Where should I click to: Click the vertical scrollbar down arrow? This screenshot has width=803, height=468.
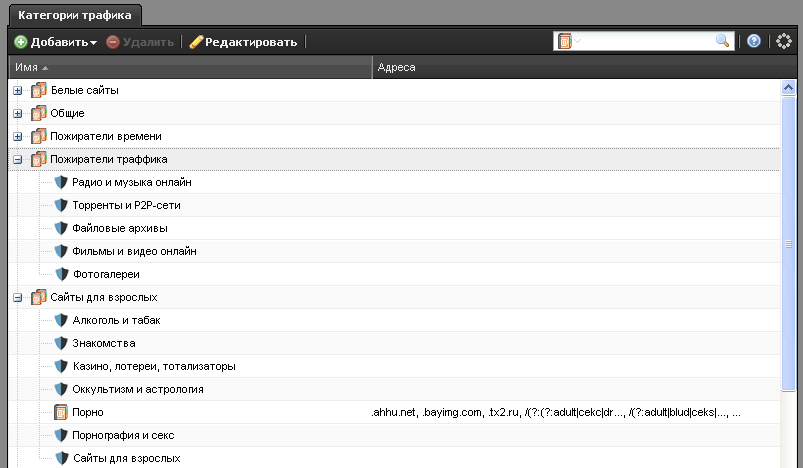click(788, 461)
